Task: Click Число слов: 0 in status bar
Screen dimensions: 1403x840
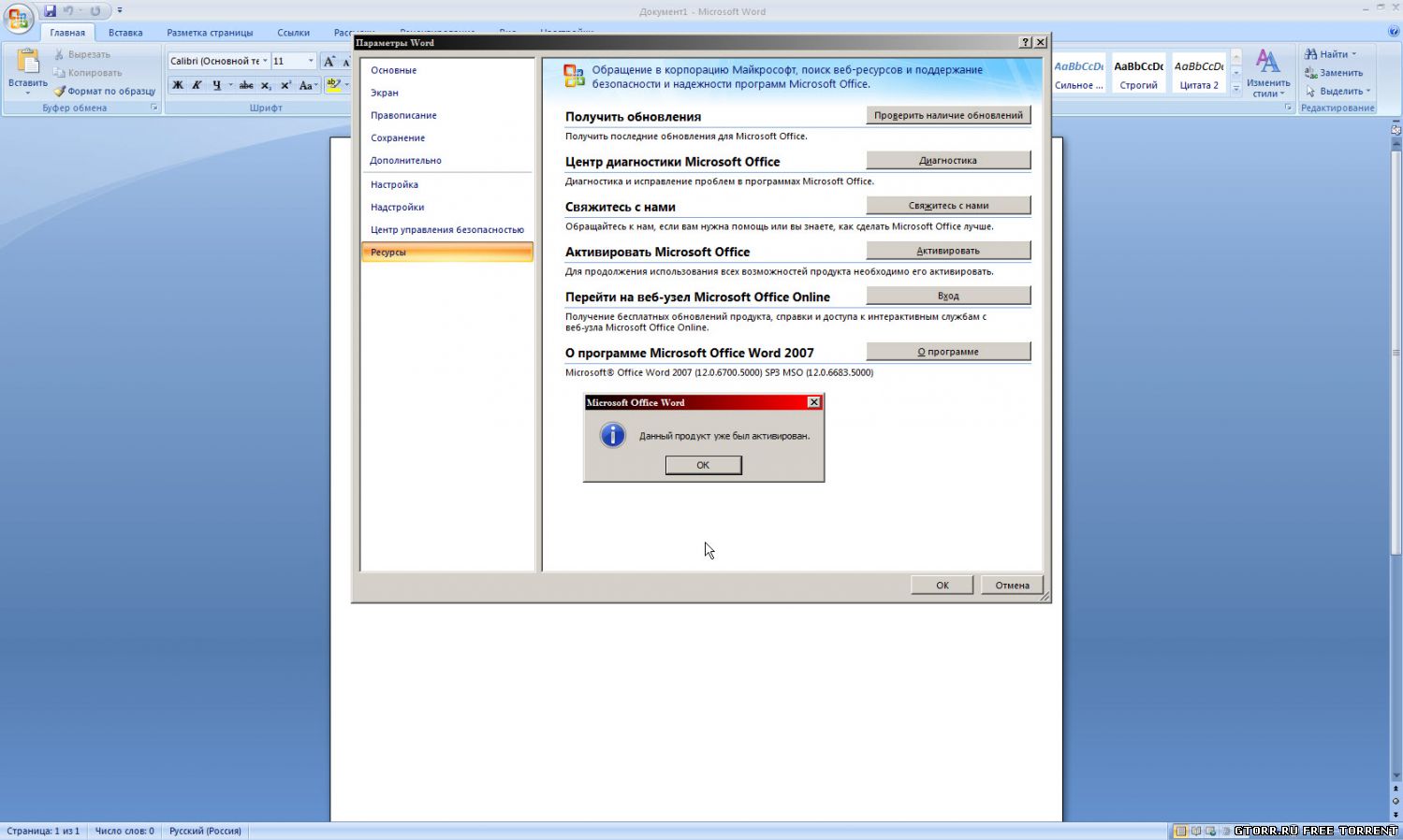Action: tap(124, 831)
